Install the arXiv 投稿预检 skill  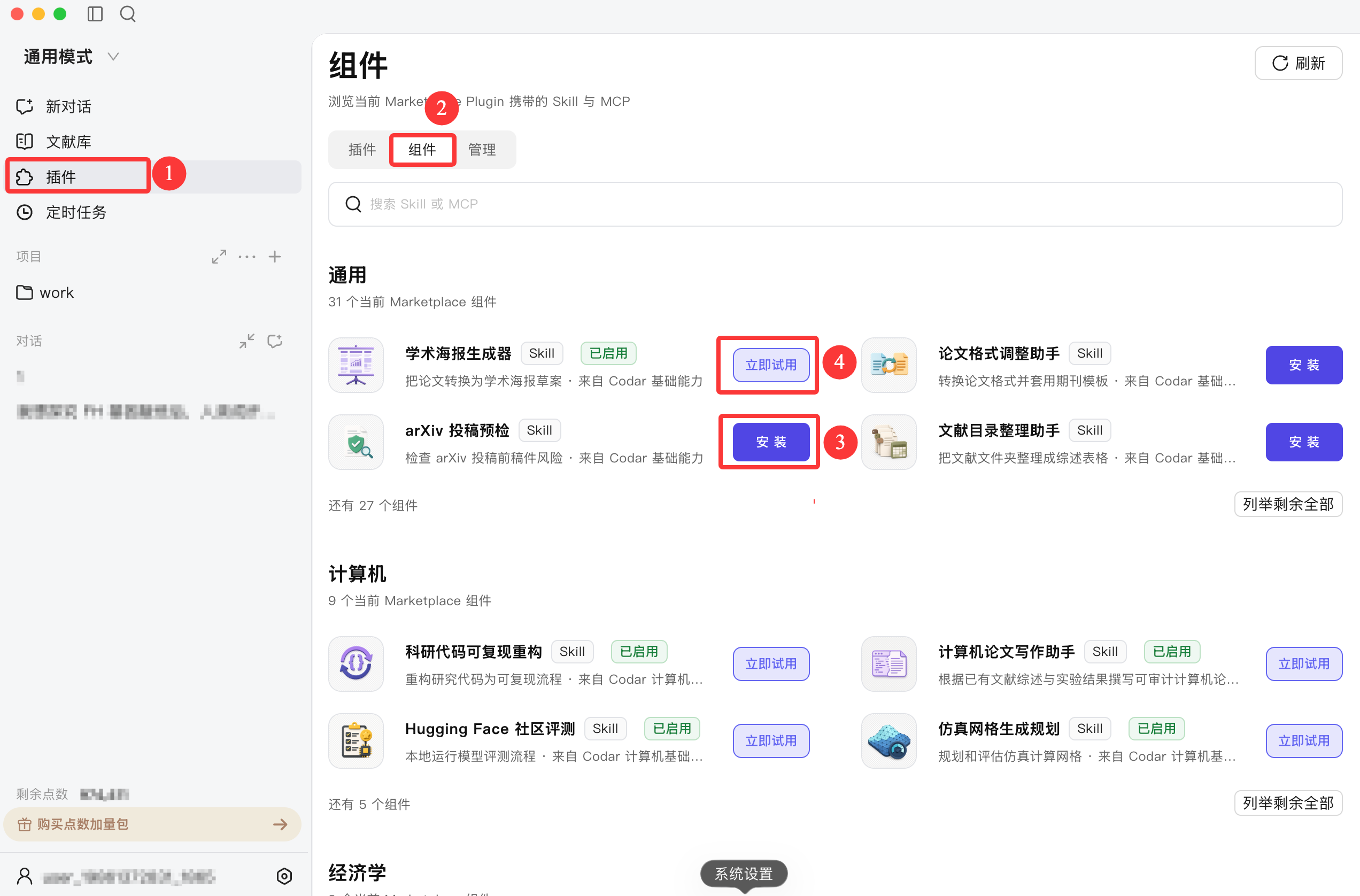[x=771, y=442]
